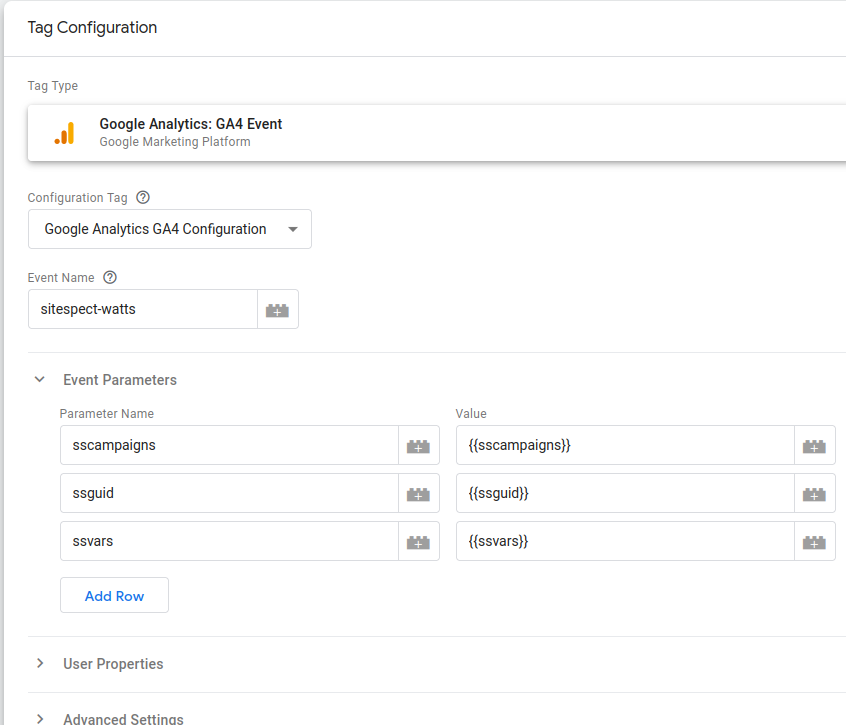Open variable picker beside Event Name field
Screen dimensions: 846x725
tap(278, 310)
